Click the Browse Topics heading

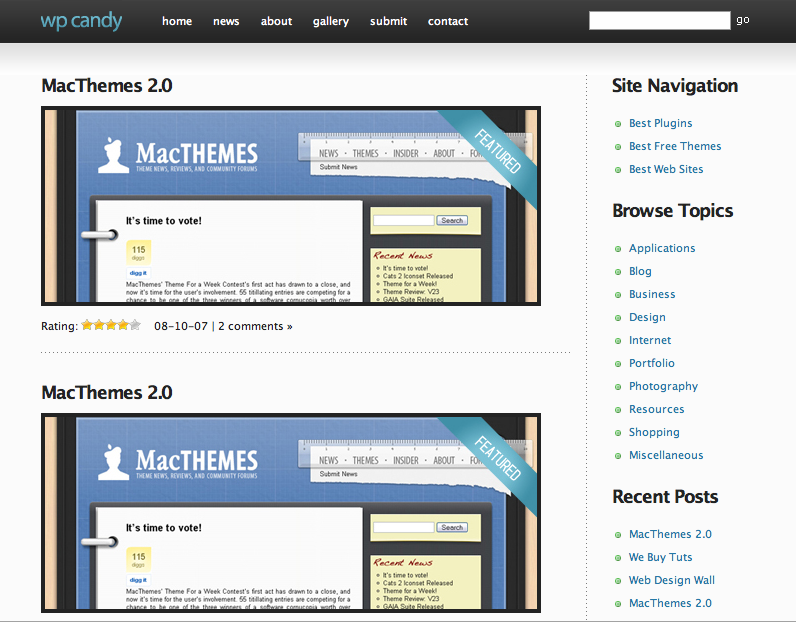pos(673,211)
